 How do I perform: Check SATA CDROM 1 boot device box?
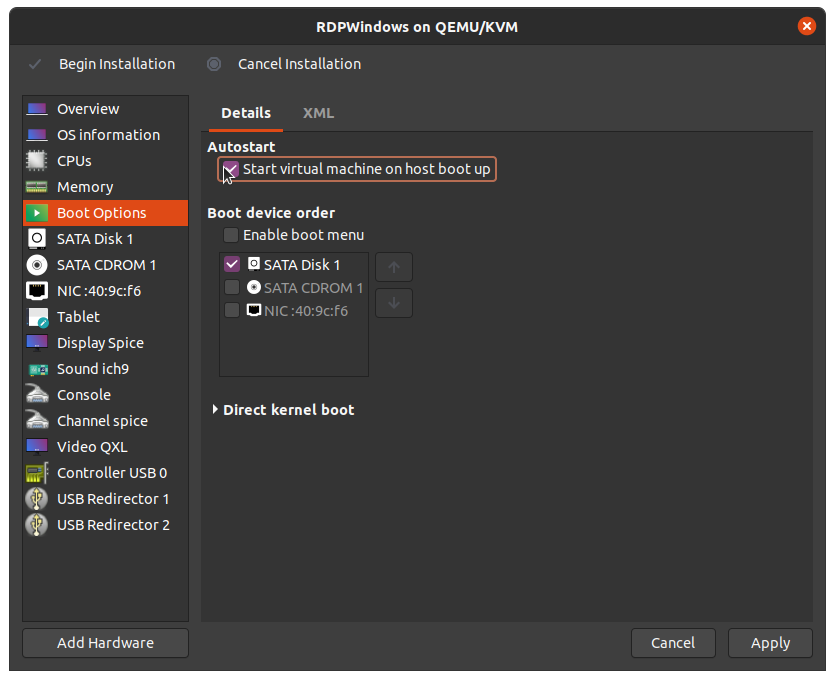pyautogui.click(x=232, y=288)
